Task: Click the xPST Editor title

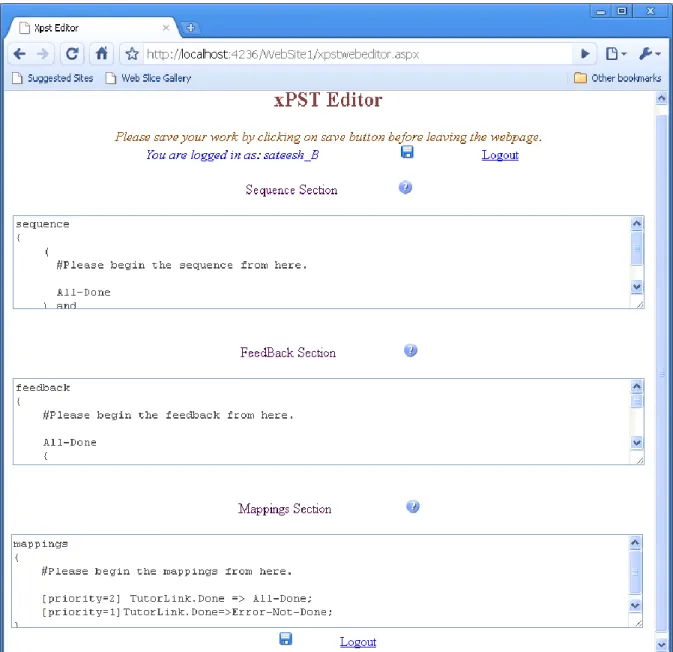Action: 328,100
